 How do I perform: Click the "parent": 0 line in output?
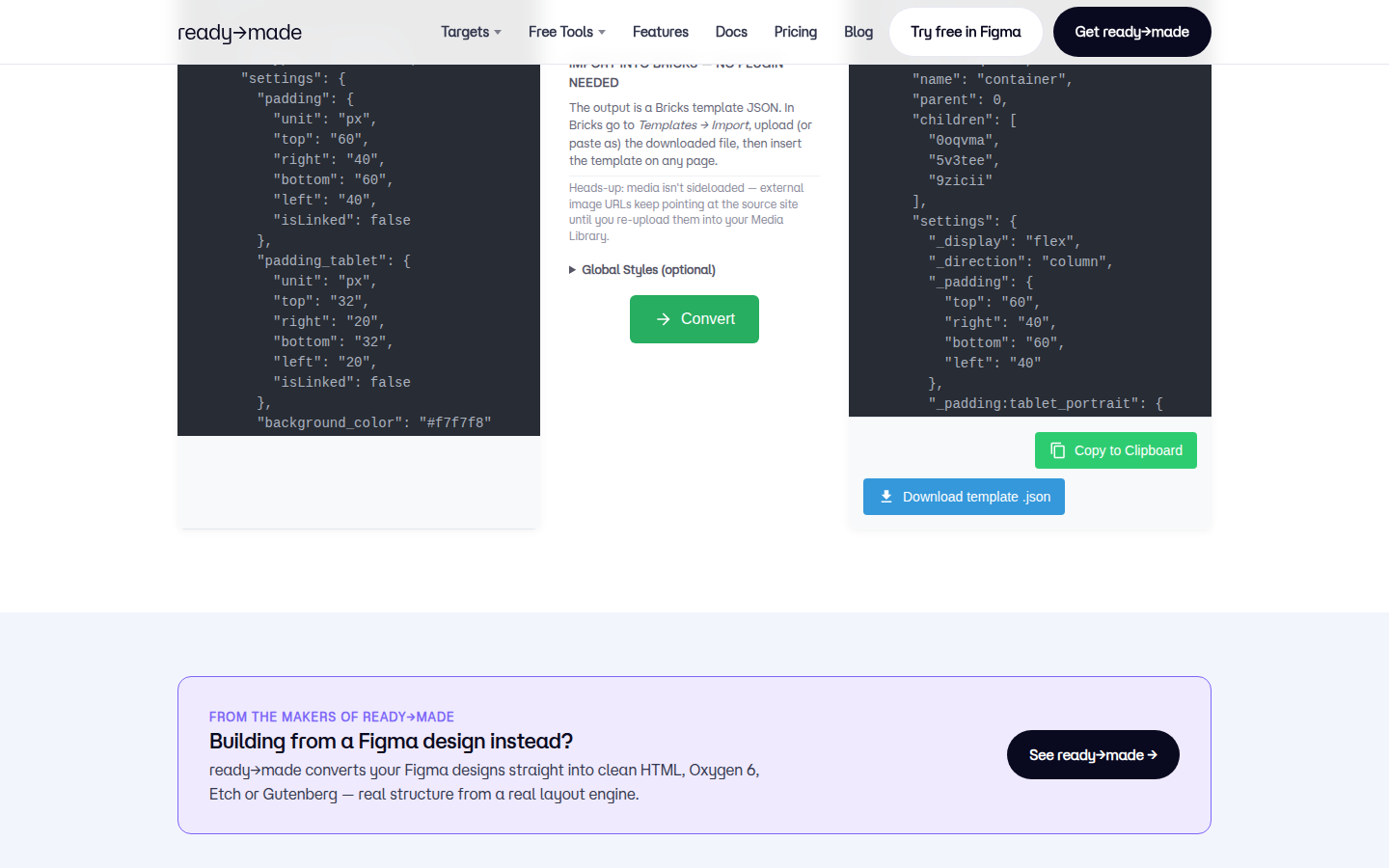pyautogui.click(x=960, y=99)
